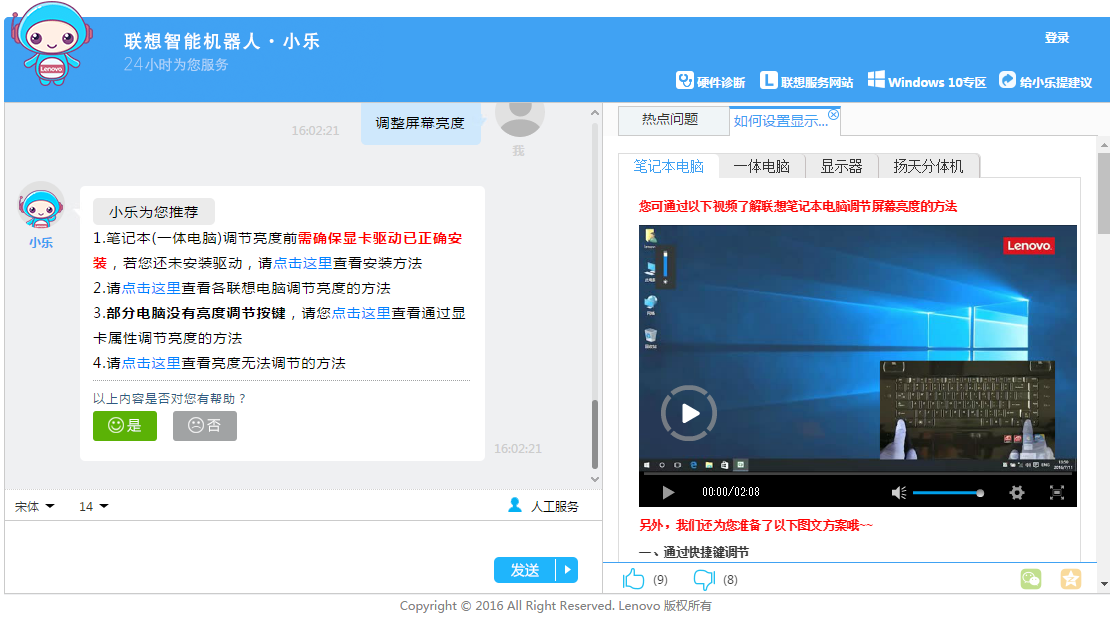This screenshot has width=1110, height=619.
Task: Click the 发送 send button
Action: point(525,570)
